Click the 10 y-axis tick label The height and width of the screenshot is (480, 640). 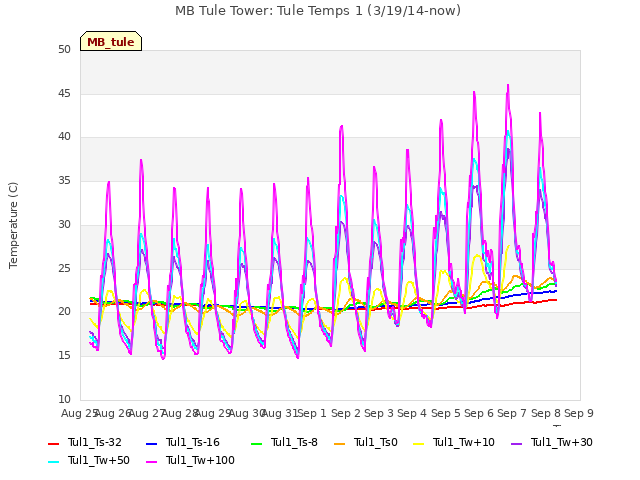[x=64, y=399]
